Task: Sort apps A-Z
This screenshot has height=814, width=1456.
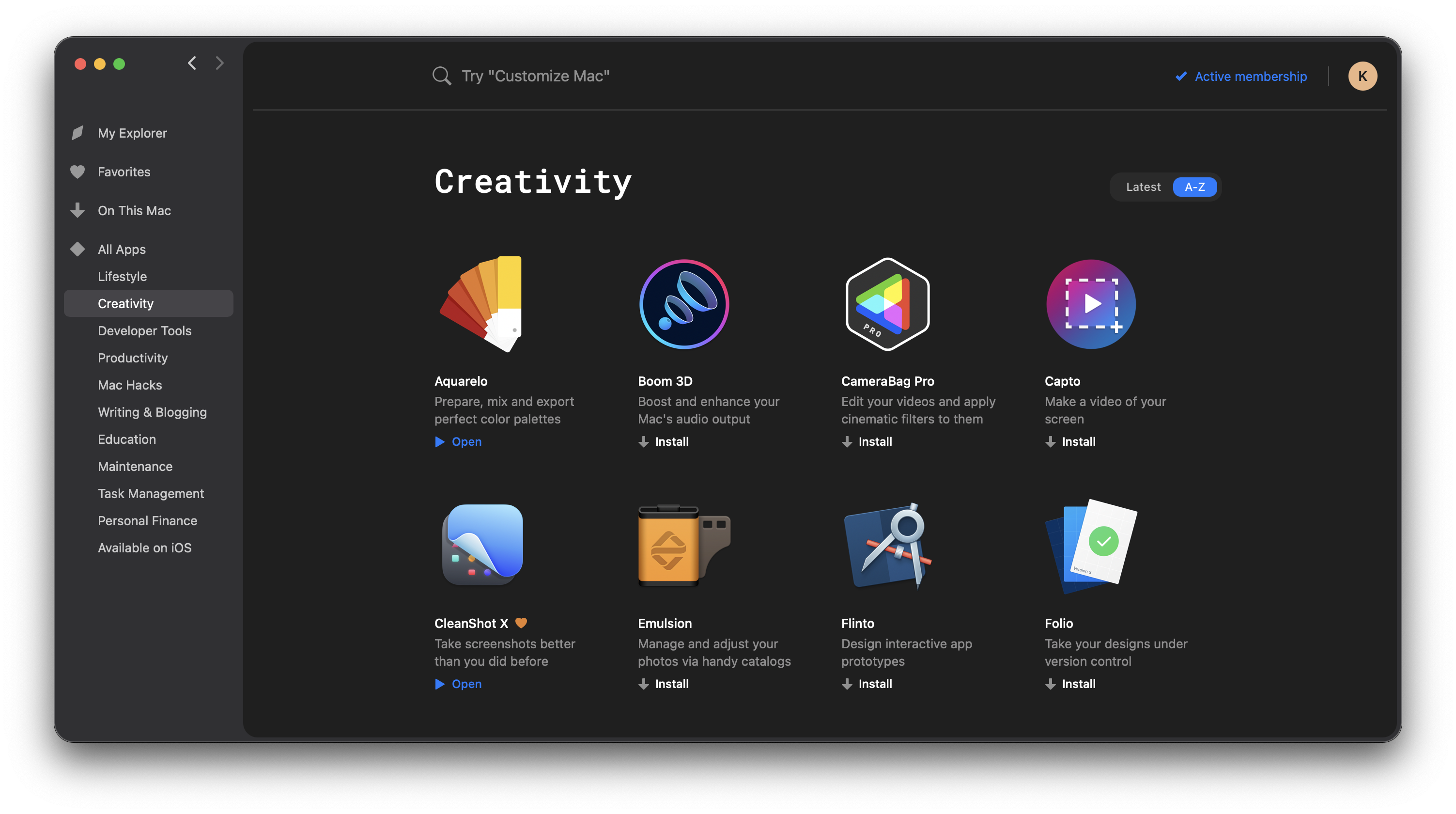Action: point(1194,187)
